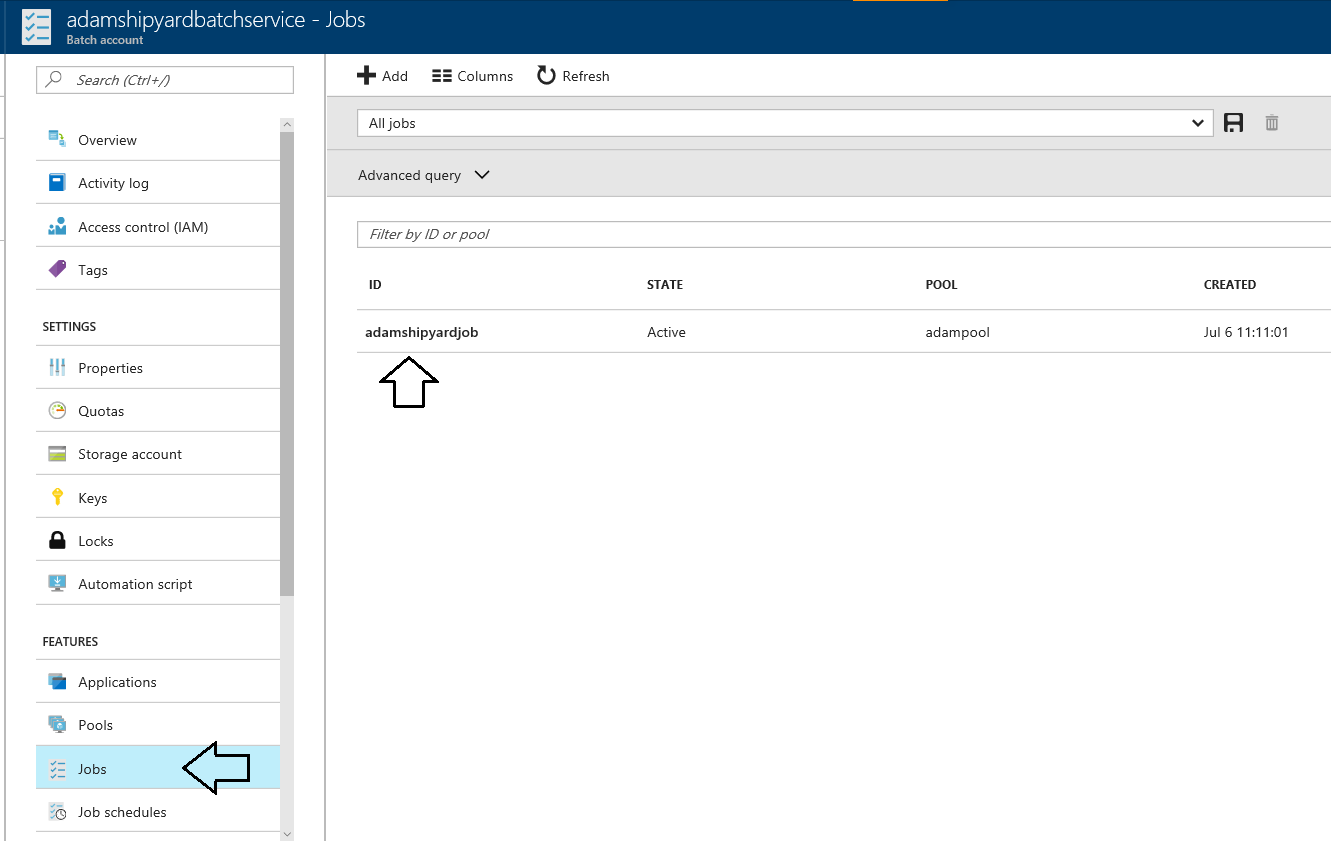Click the Columns grid icon
The image size is (1331, 841).
point(442,76)
